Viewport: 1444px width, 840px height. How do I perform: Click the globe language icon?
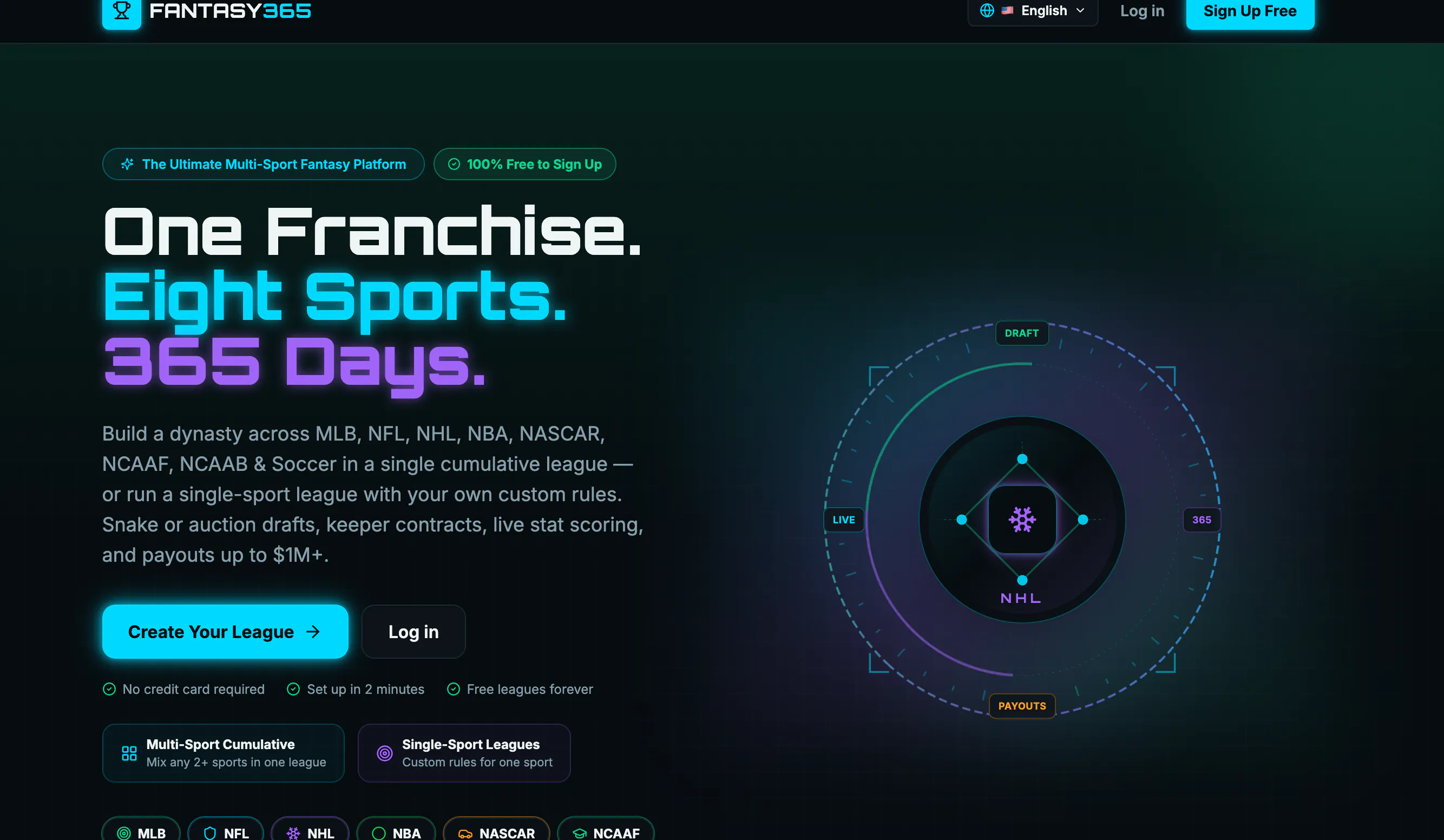click(987, 11)
